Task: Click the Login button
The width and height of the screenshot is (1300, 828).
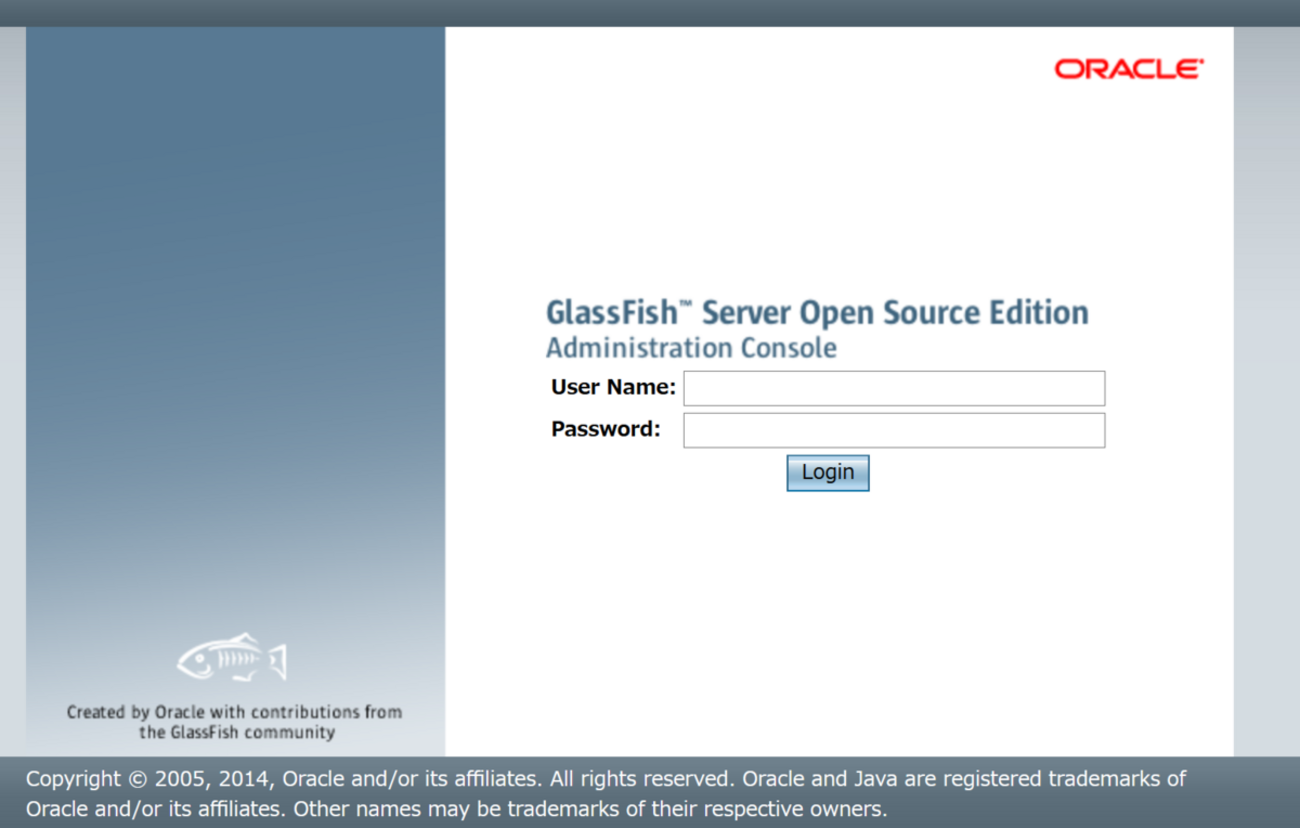Action: pos(828,473)
